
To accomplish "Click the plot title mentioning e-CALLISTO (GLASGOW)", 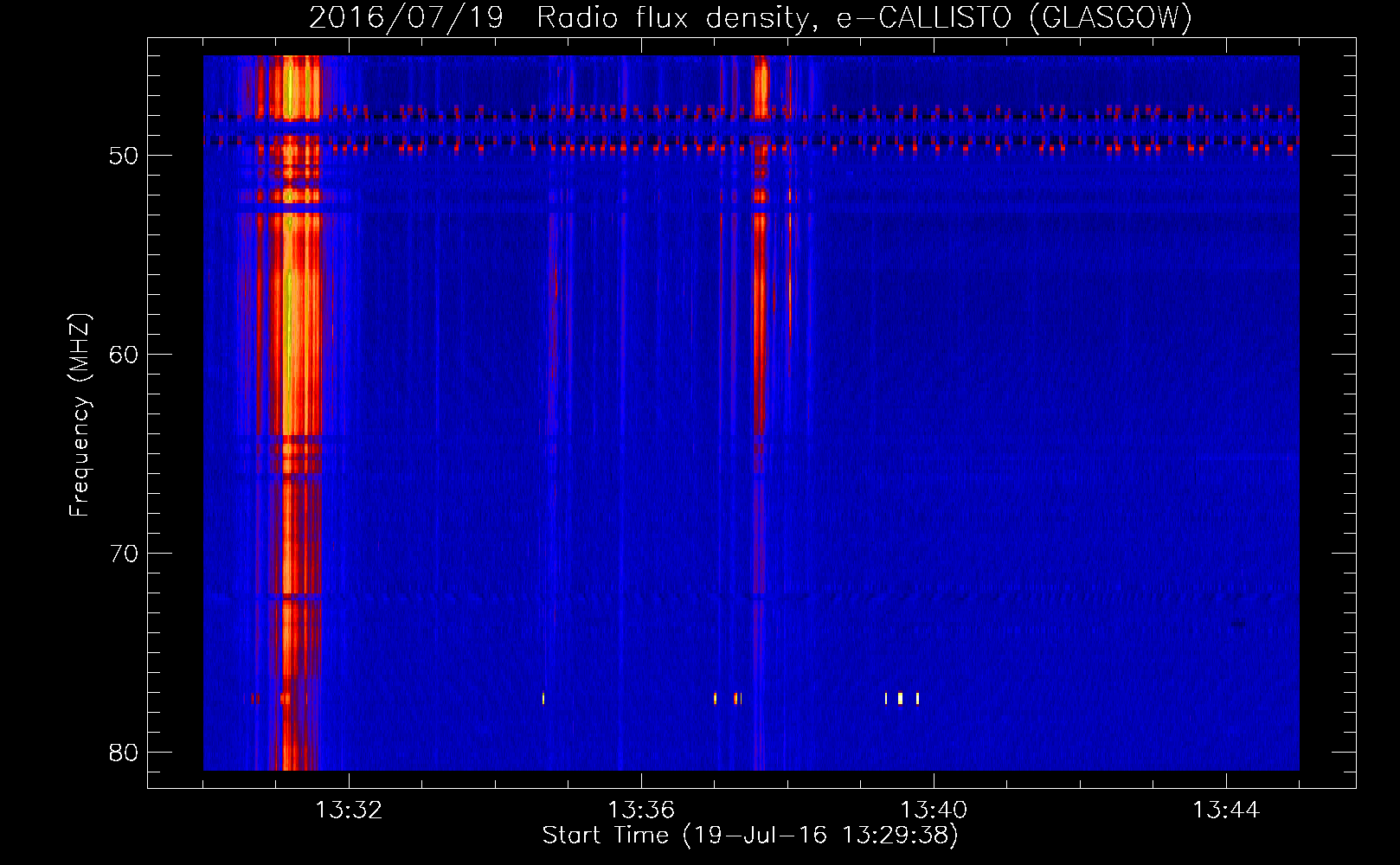I will (750, 17).
